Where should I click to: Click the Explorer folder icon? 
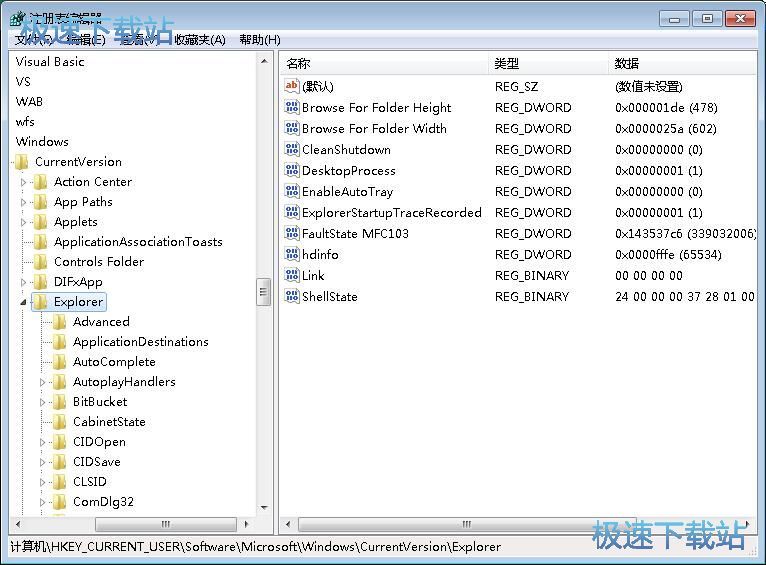coord(41,302)
